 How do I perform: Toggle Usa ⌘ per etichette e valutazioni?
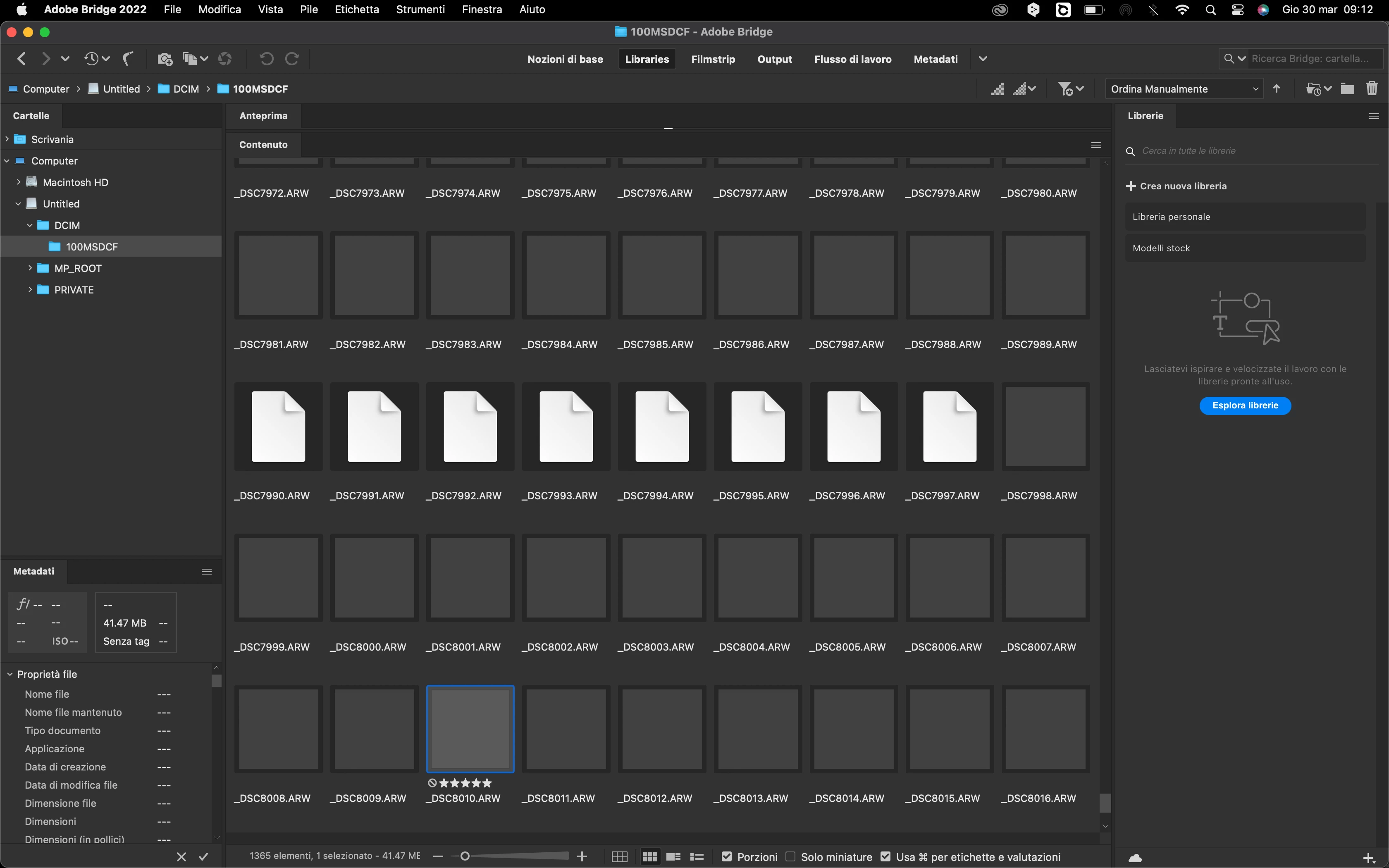point(885,856)
